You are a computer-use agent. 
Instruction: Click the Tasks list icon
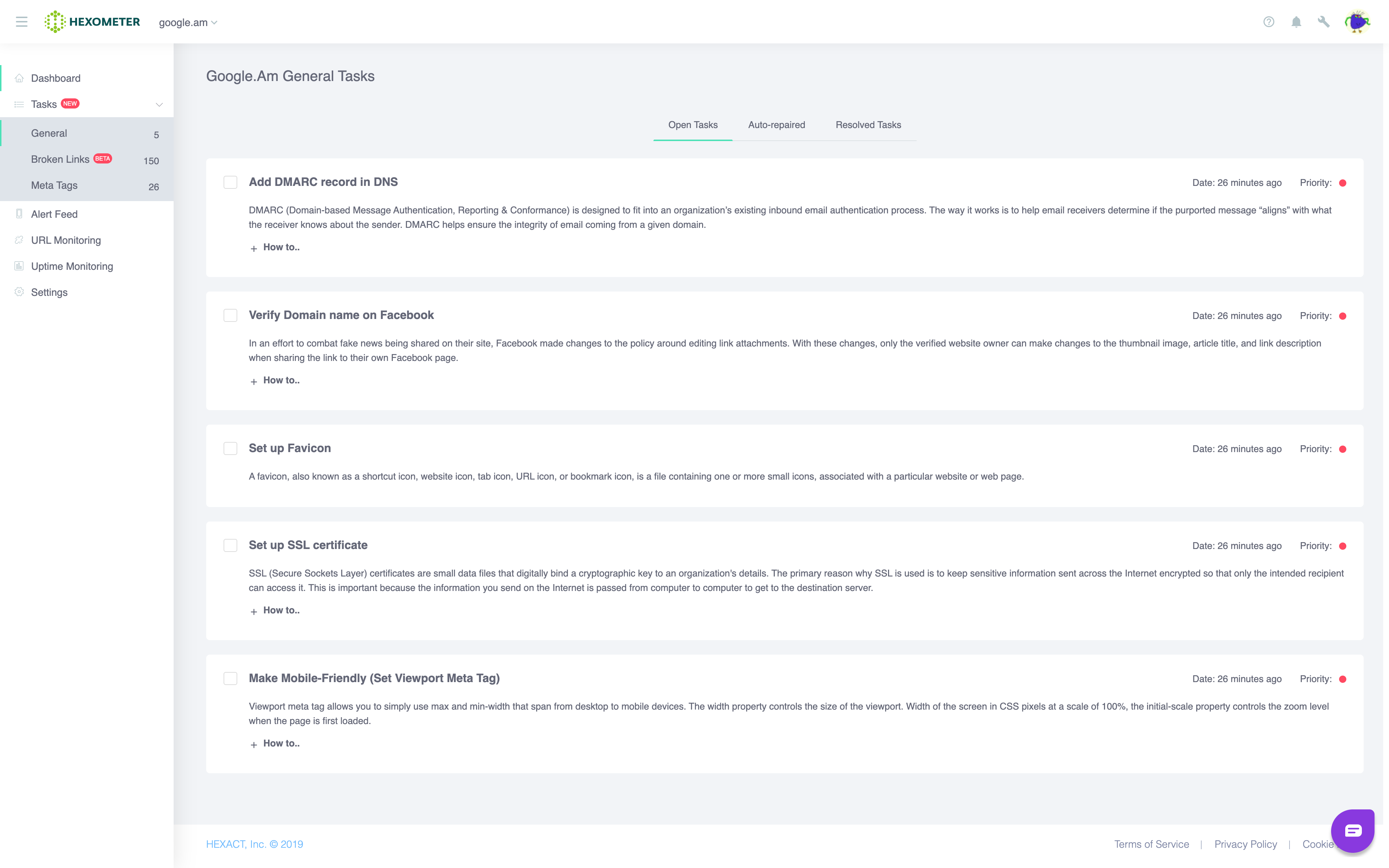click(19, 105)
